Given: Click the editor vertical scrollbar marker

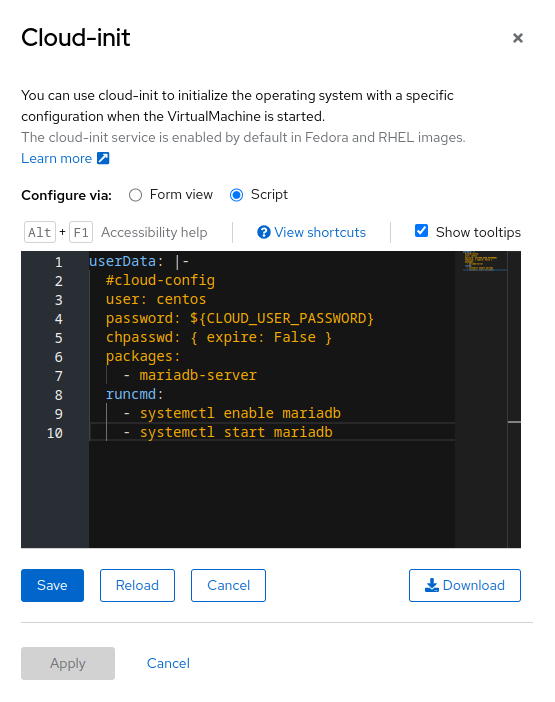Looking at the screenshot, I should click(x=514, y=422).
